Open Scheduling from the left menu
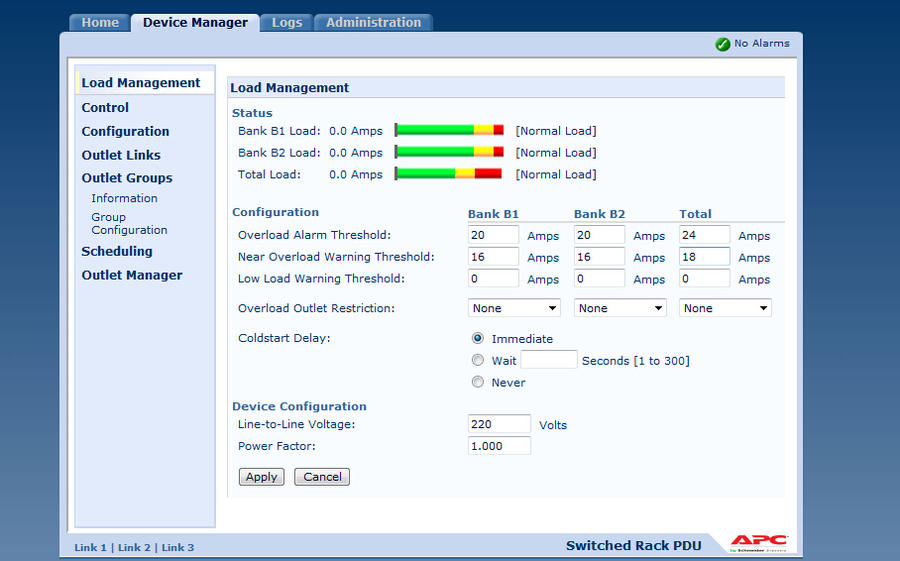 click(x=117, y=251)
